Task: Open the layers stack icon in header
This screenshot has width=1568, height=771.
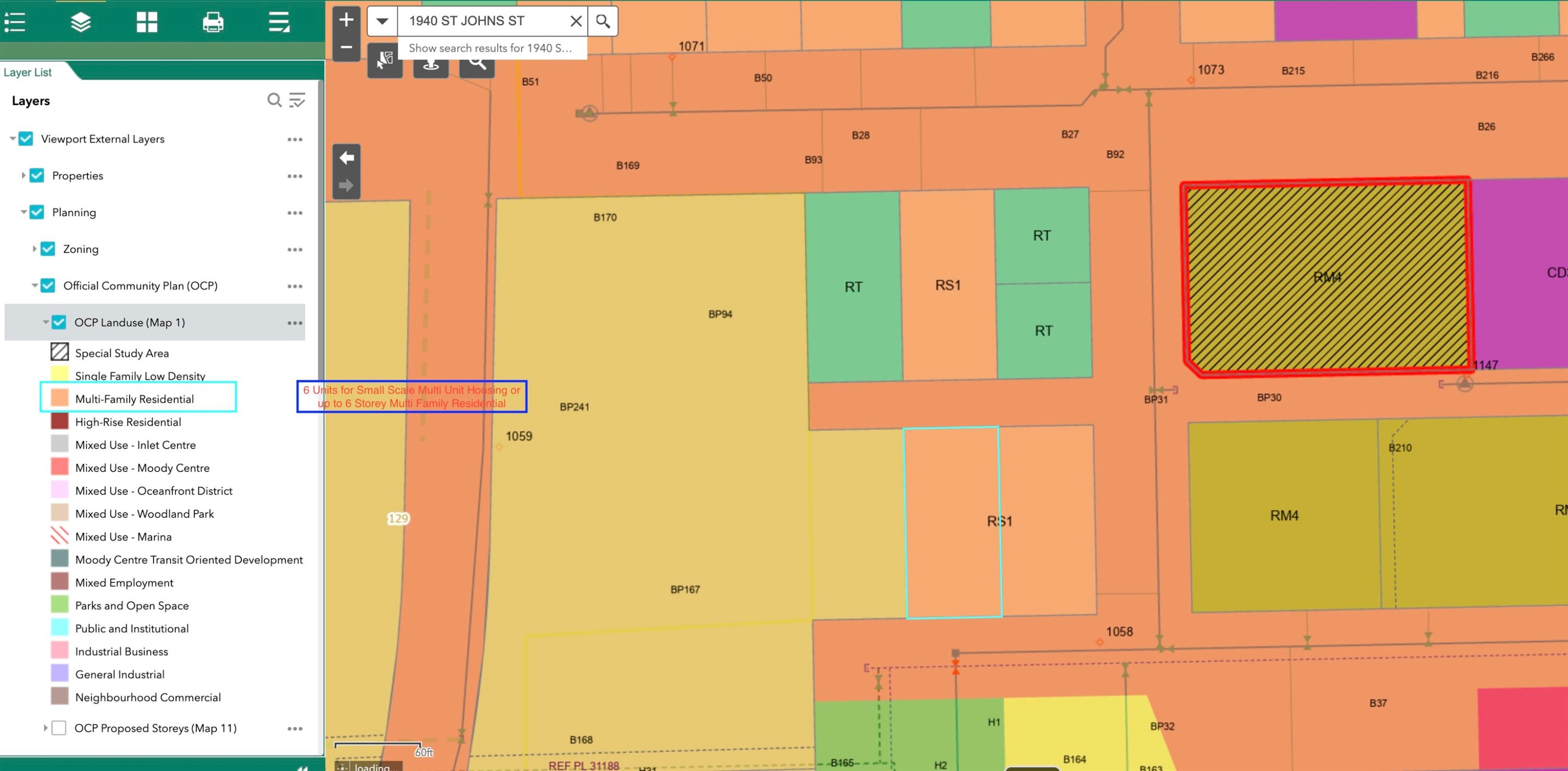Action: click(80, 22)
